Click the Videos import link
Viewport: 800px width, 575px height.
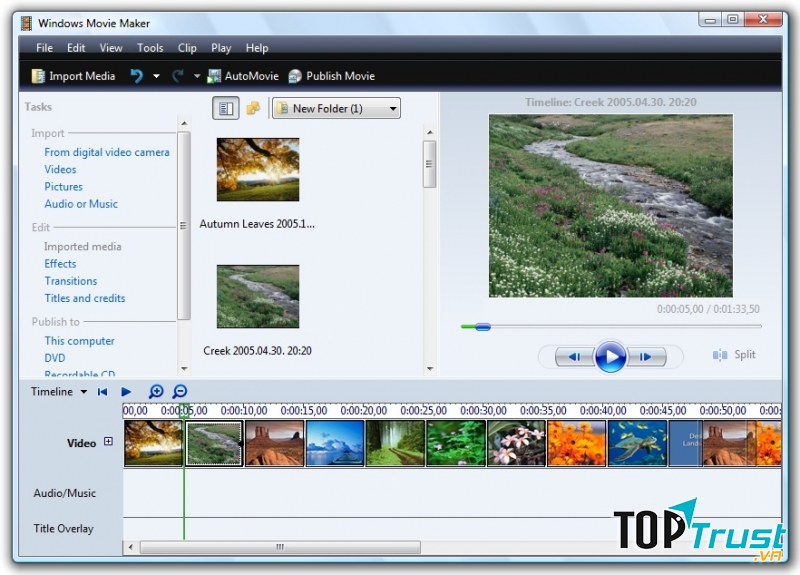[x=60, y=169]
